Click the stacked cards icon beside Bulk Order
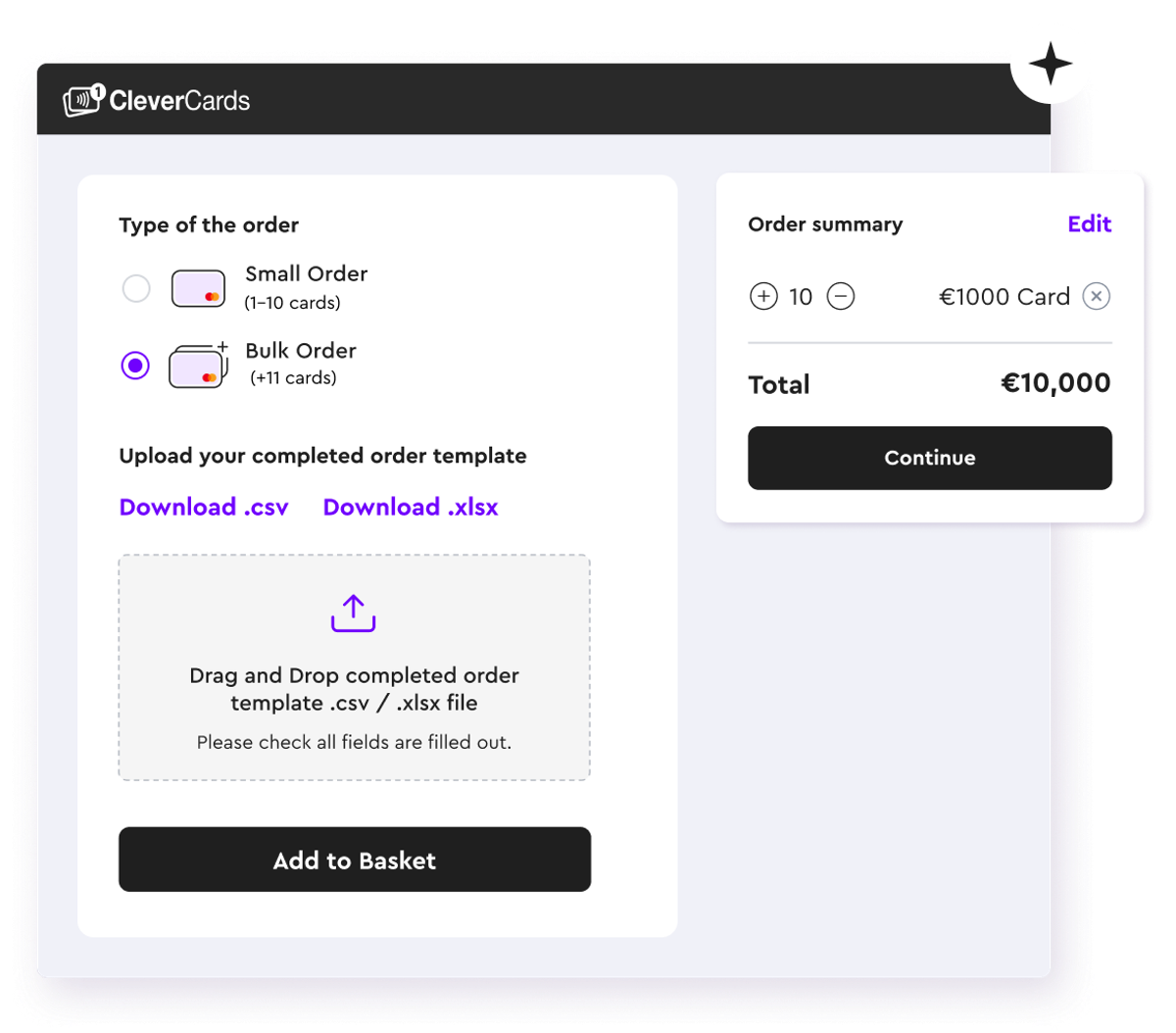The image size is (1176, 1033). 196,366
